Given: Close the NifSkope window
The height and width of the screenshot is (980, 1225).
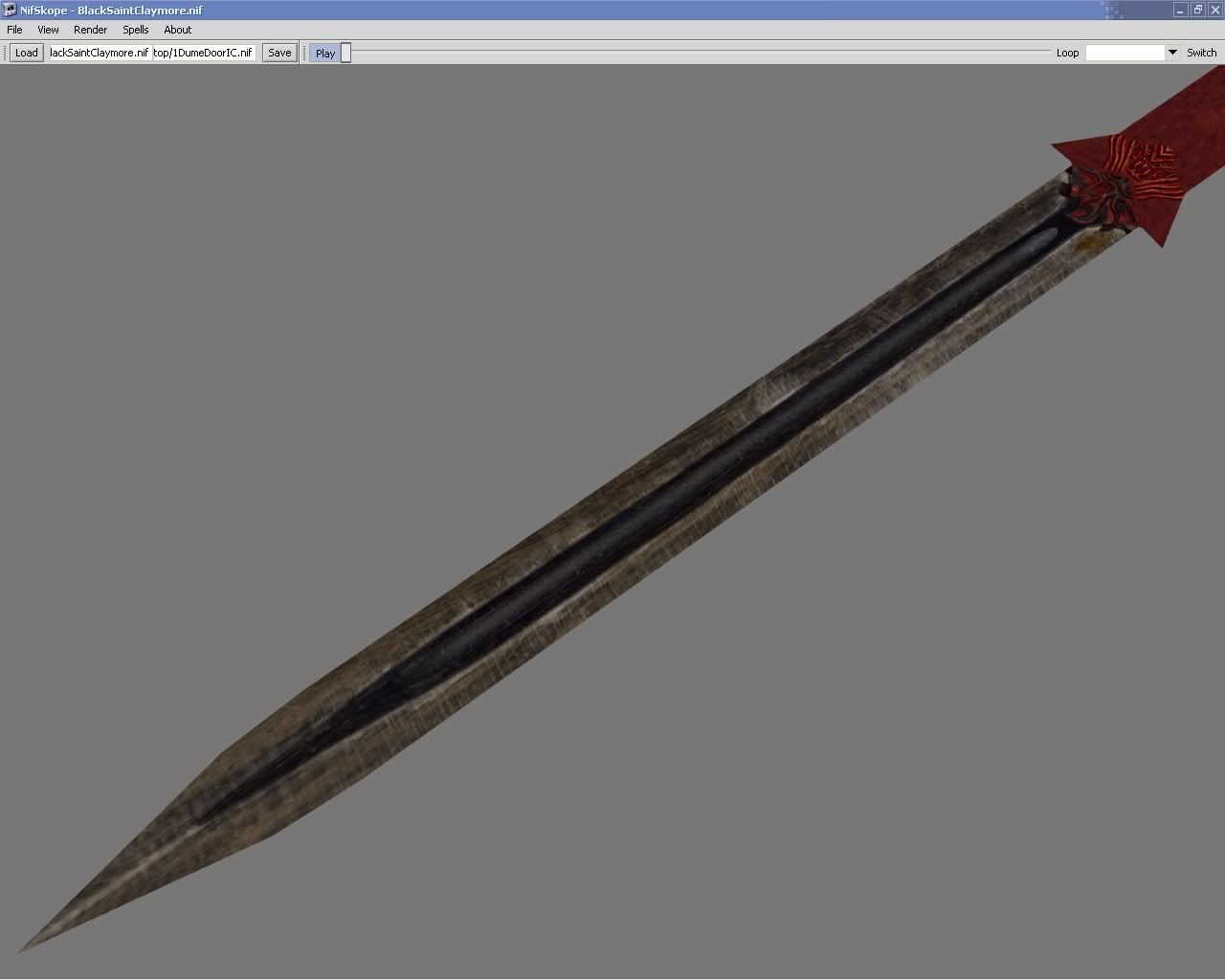Looking at the screenshot, I should tap(1214, 10).
